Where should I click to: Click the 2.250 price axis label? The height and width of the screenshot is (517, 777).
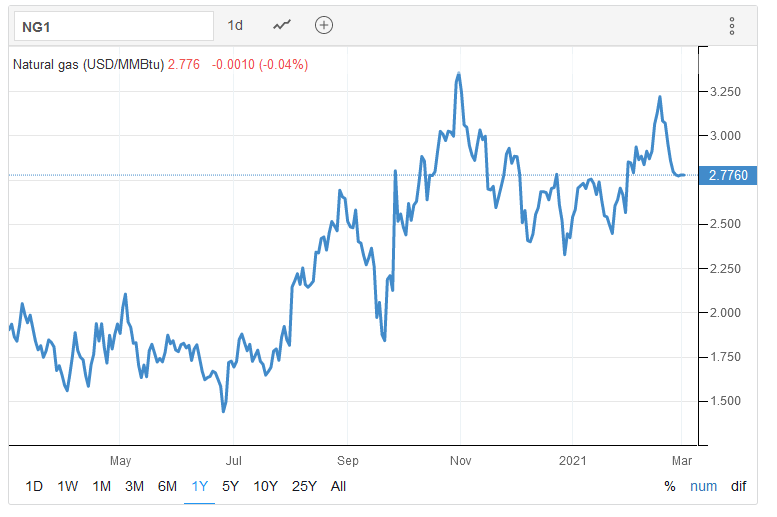[x=725, y=269]
